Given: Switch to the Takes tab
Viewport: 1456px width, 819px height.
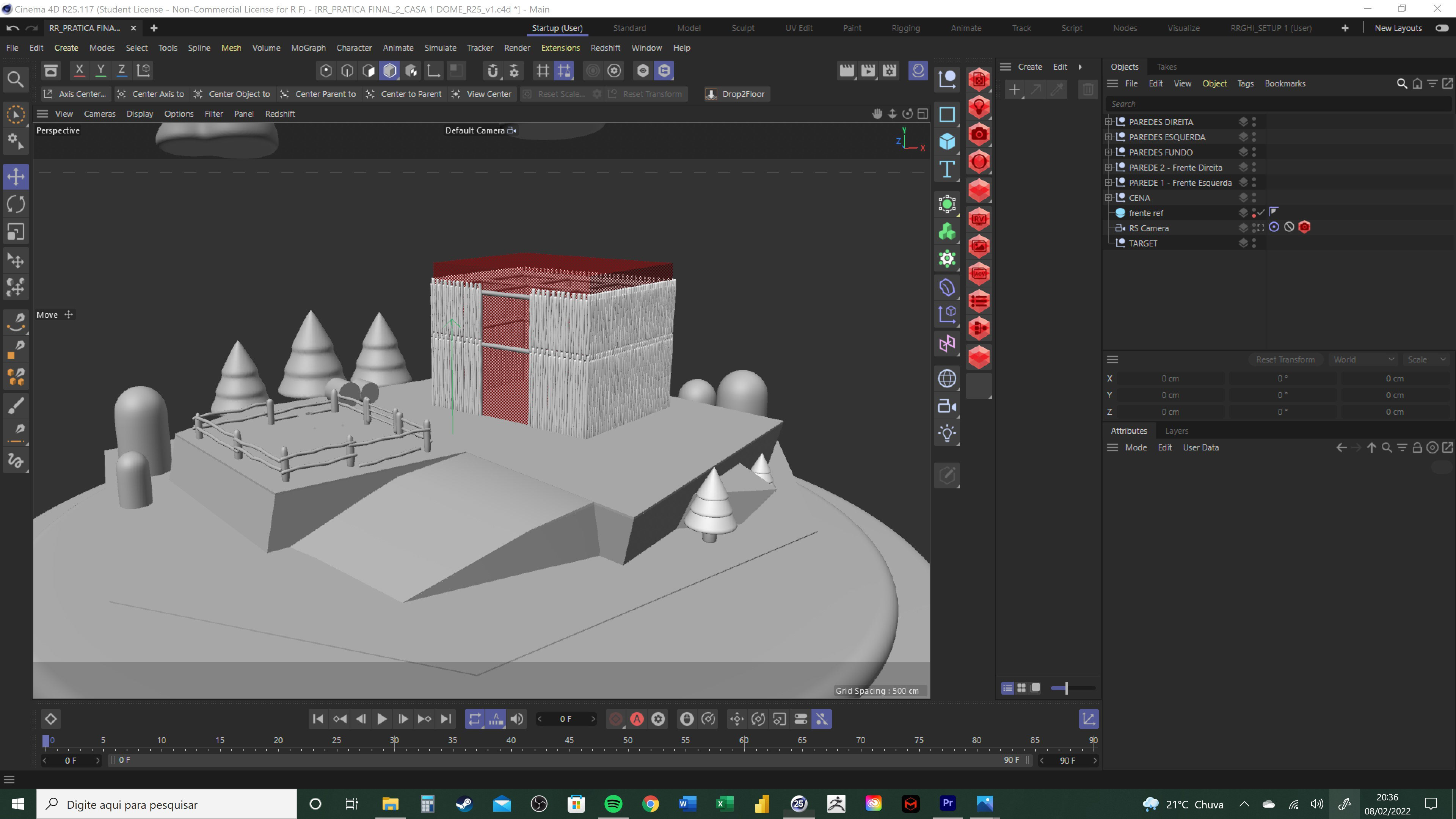Looking at the screenshot, I should pos(1166,67).
